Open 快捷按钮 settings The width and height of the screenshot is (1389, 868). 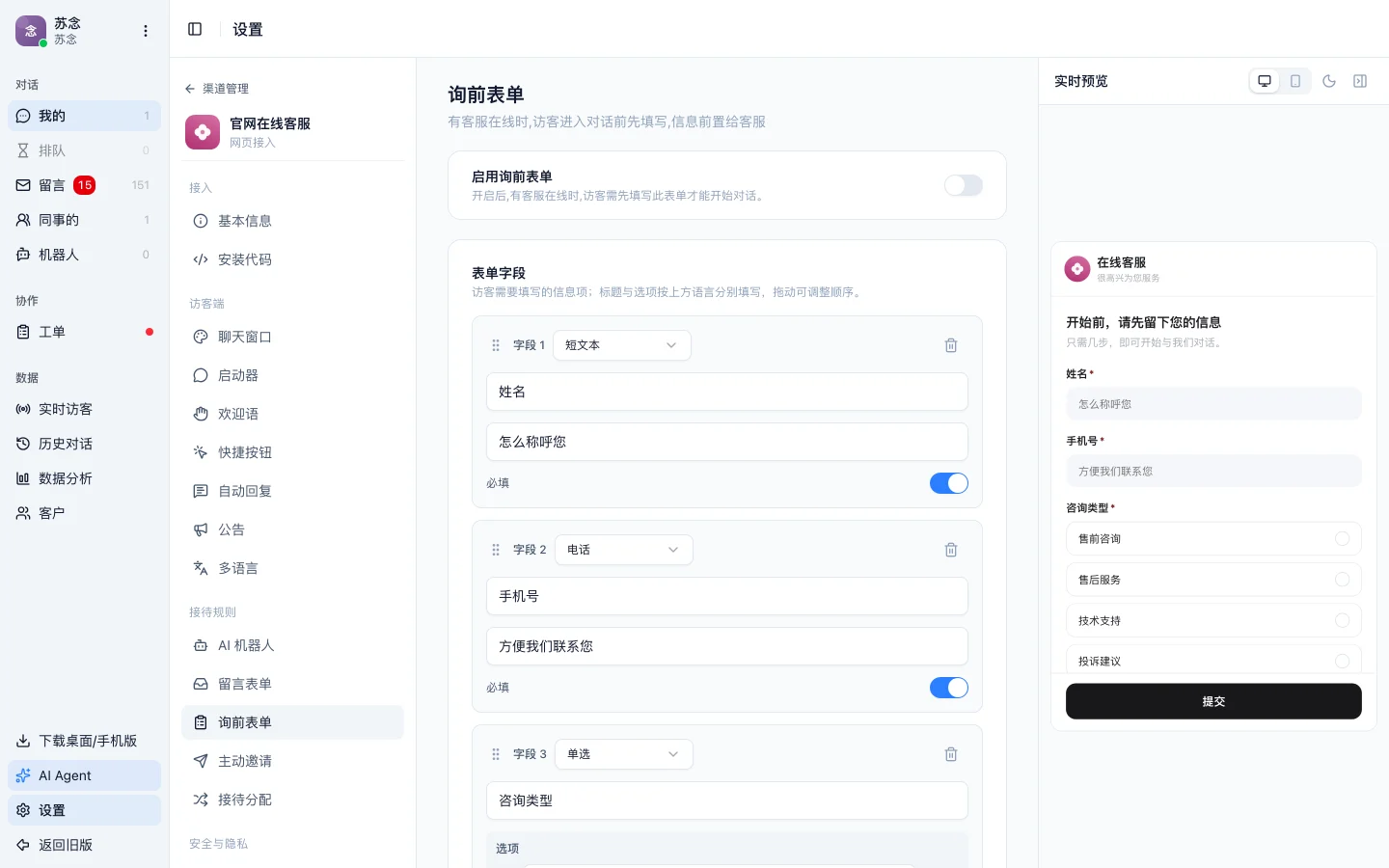tap(292, 452)
